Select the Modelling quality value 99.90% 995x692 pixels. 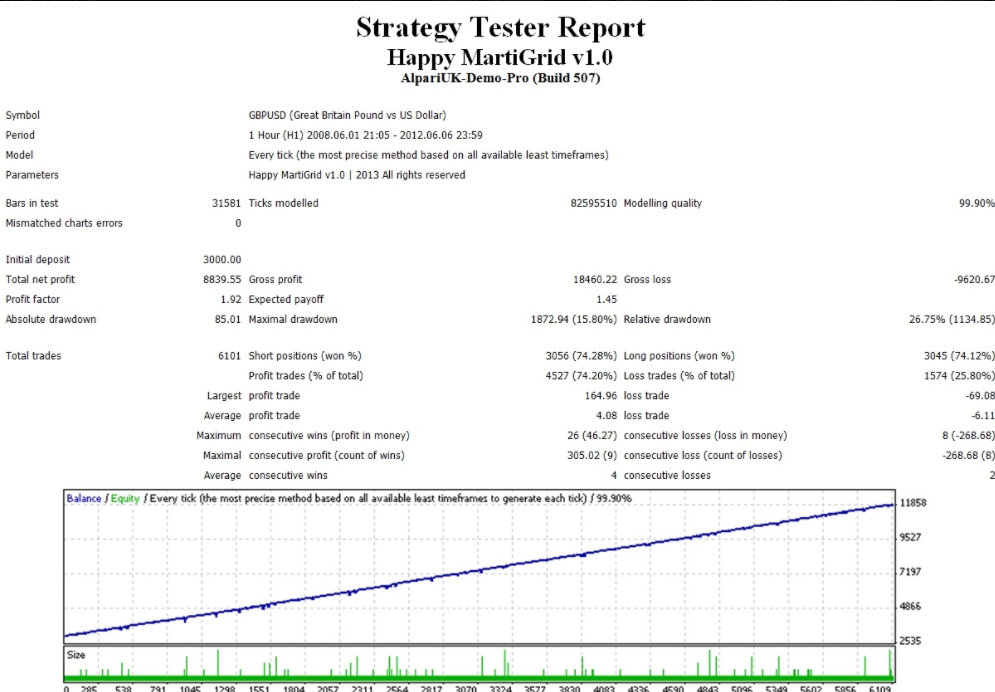click(977, 204)
